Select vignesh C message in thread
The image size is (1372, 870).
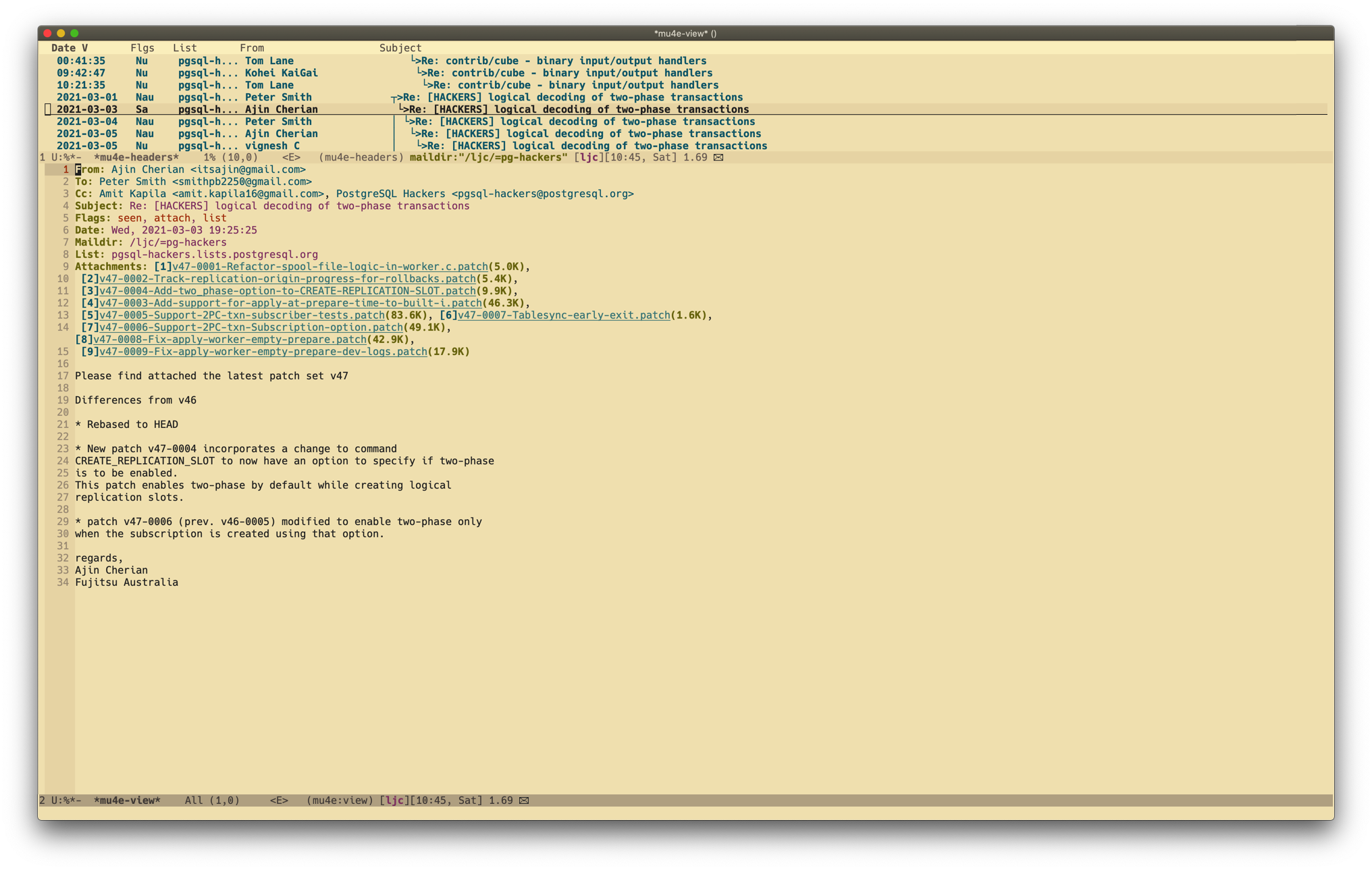pyautogui.click(x=272, y=146)
